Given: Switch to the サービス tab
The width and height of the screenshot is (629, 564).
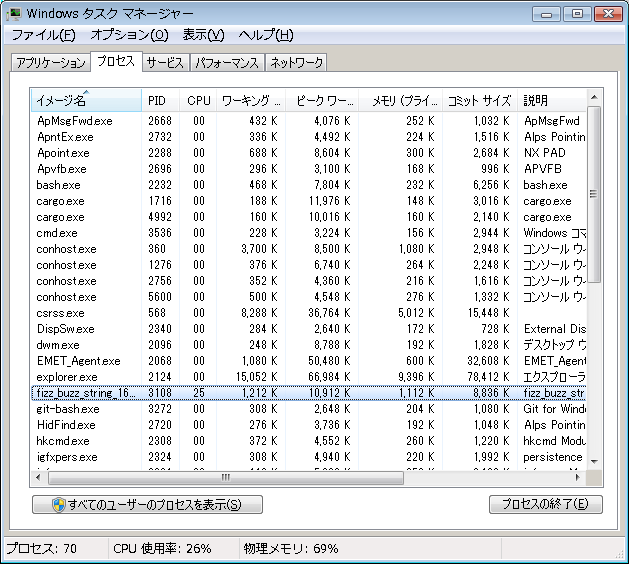Looking at the screenshot, I should pos(165,63).
